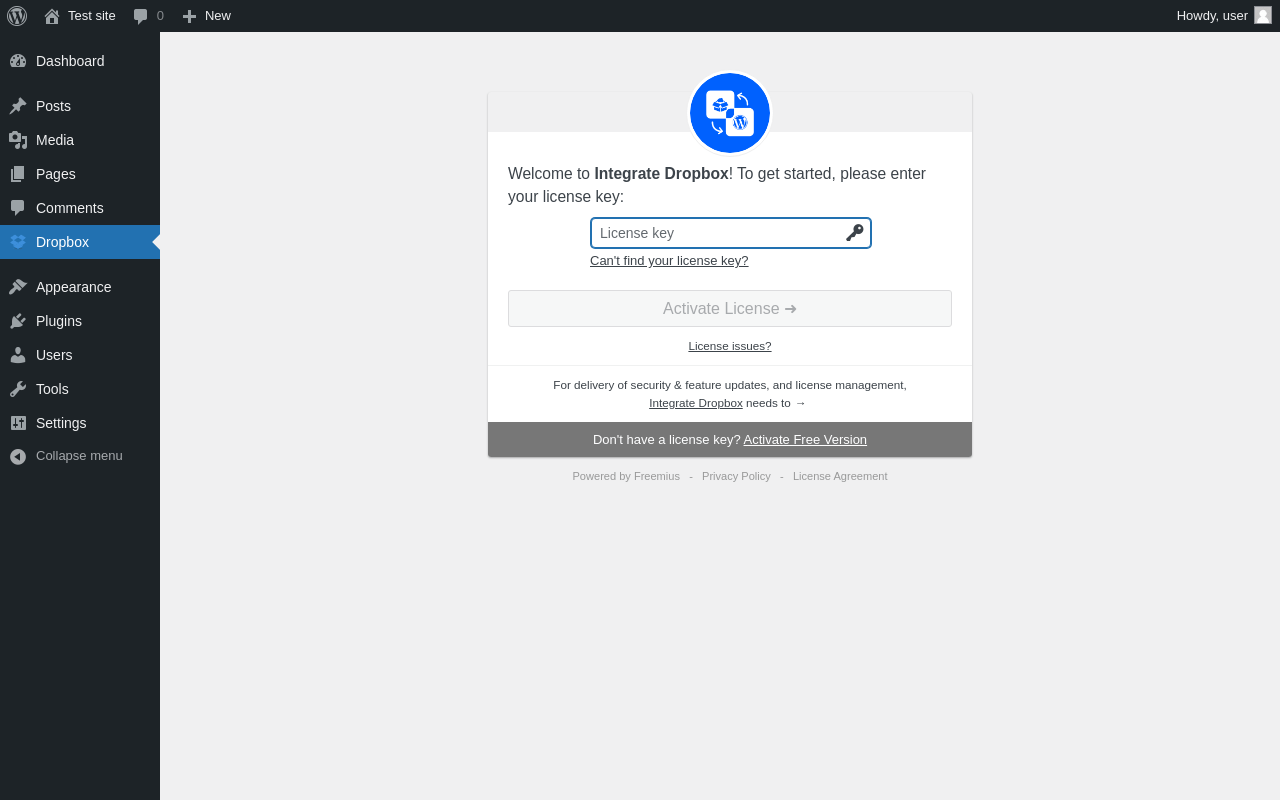Click the Test site home icon
This screenshot has width=1280, height=800.
[52, 16]
